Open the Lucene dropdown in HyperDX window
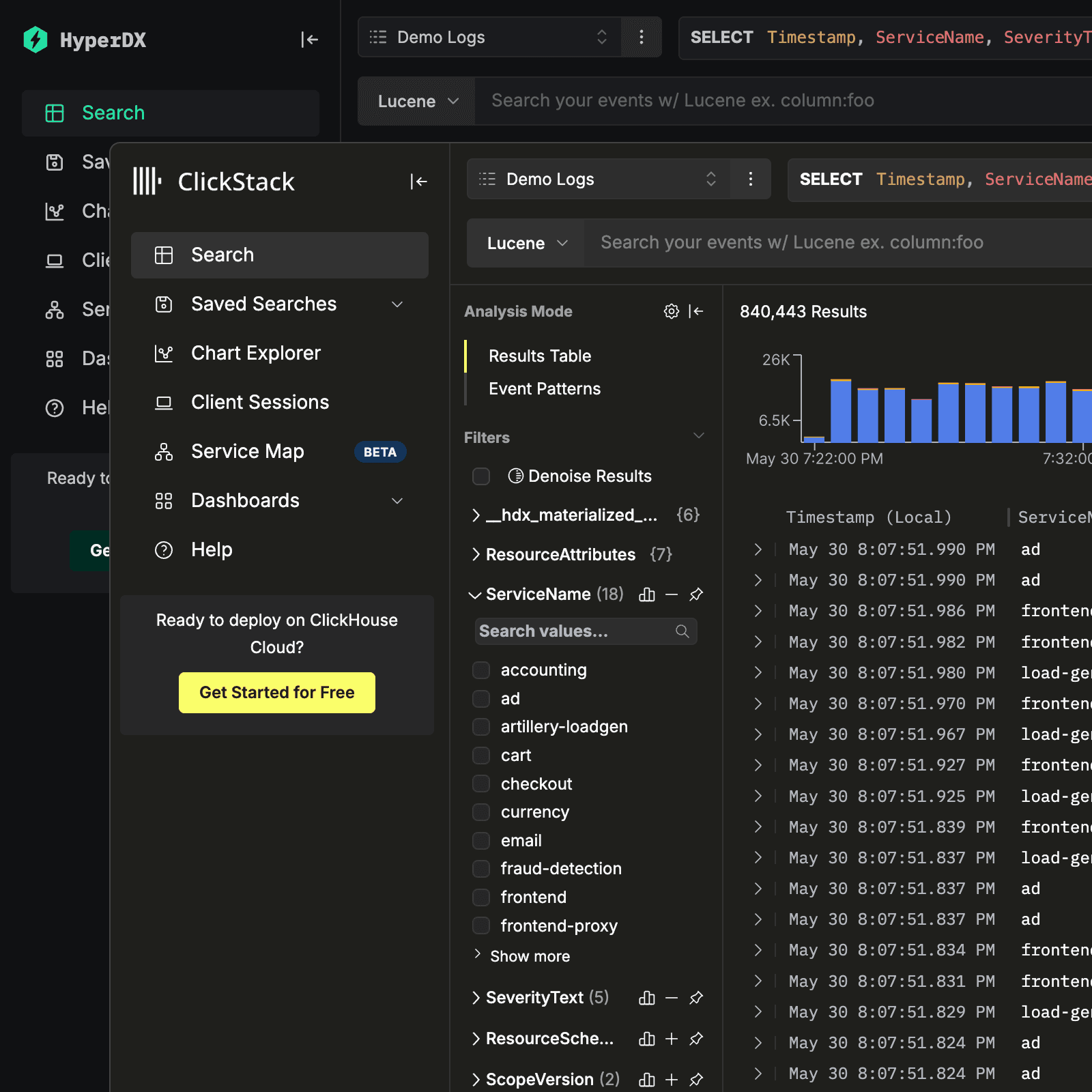The height and width of the screenshot is (1092, 1092). pyautogui.click(x=416, y=101)
